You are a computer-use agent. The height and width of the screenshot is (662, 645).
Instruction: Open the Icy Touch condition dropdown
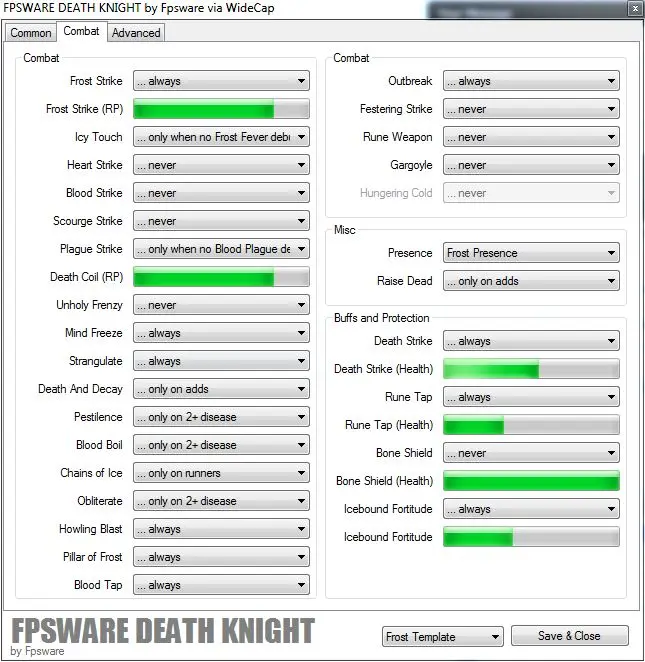(x=221, y=137)
